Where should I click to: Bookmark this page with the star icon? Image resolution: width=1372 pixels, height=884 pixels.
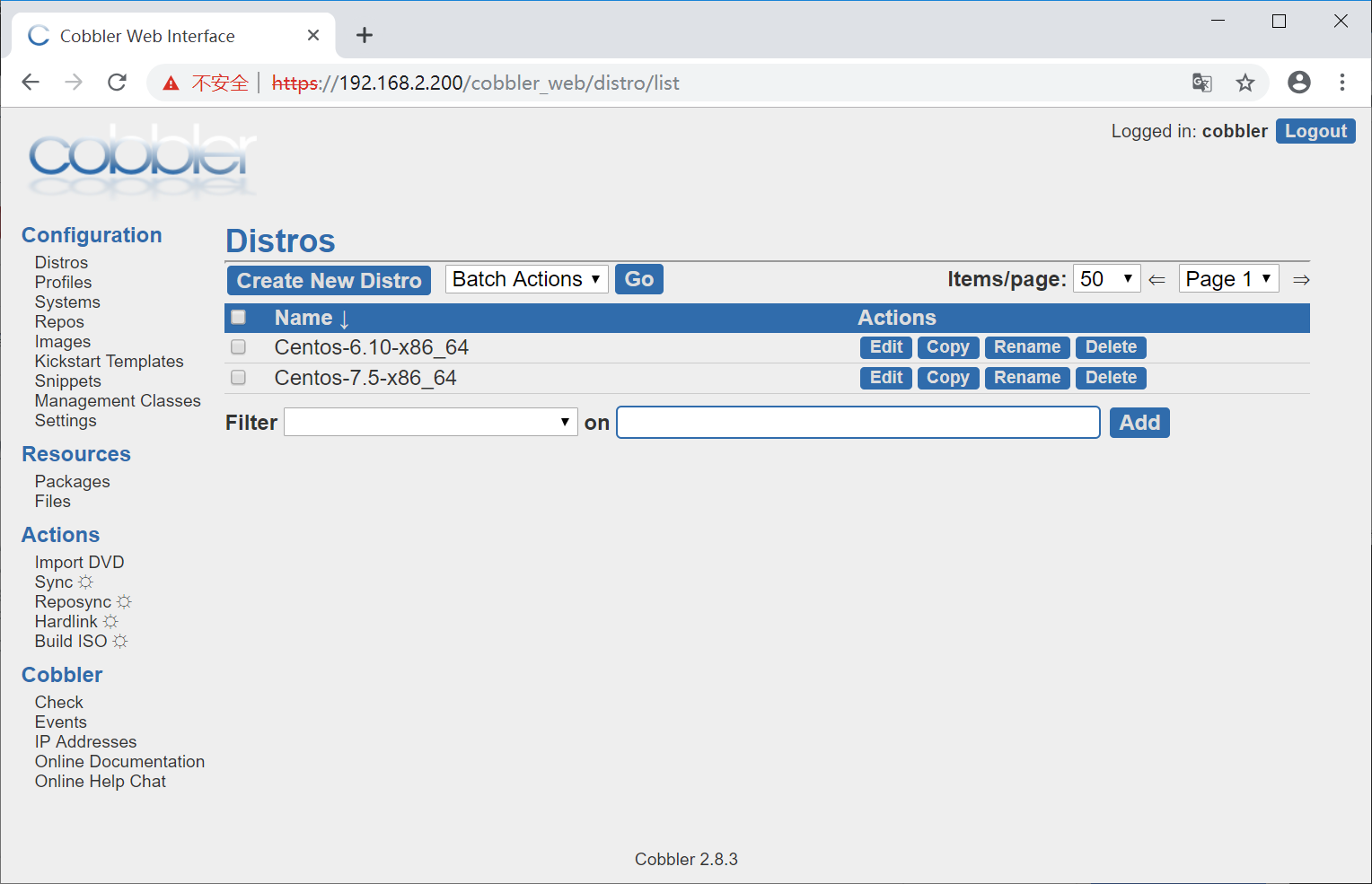(1244, 83)
